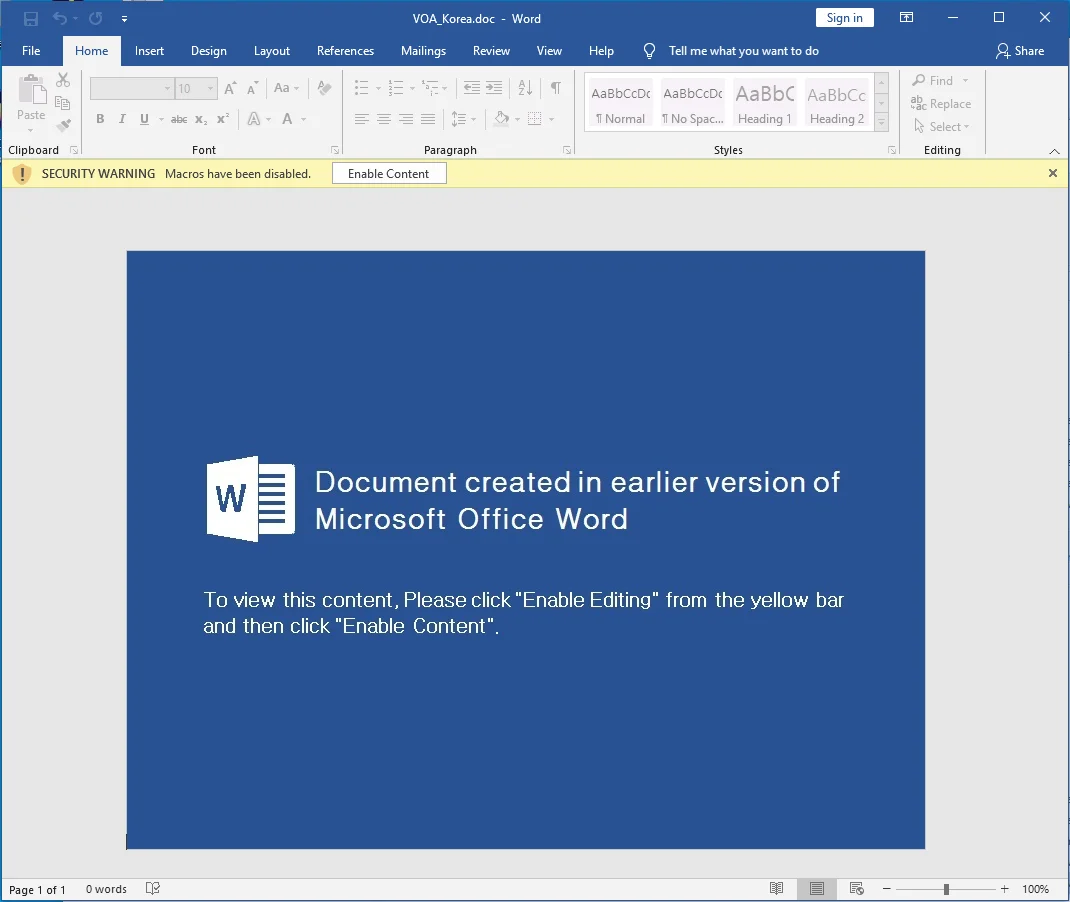Click the Justify alignment icon
The width and height of the screenshot is (1070, 902).
pyautogui.click(x=428, y=119)
